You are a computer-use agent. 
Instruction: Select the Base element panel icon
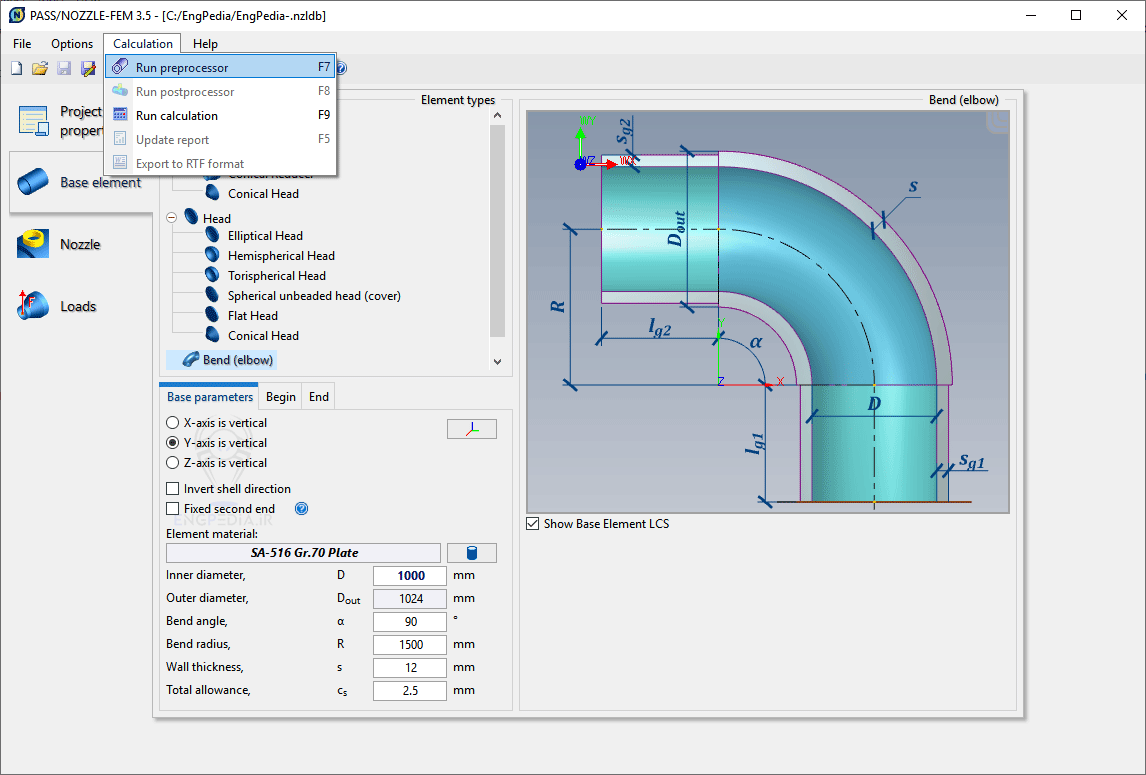pos(32,182)
